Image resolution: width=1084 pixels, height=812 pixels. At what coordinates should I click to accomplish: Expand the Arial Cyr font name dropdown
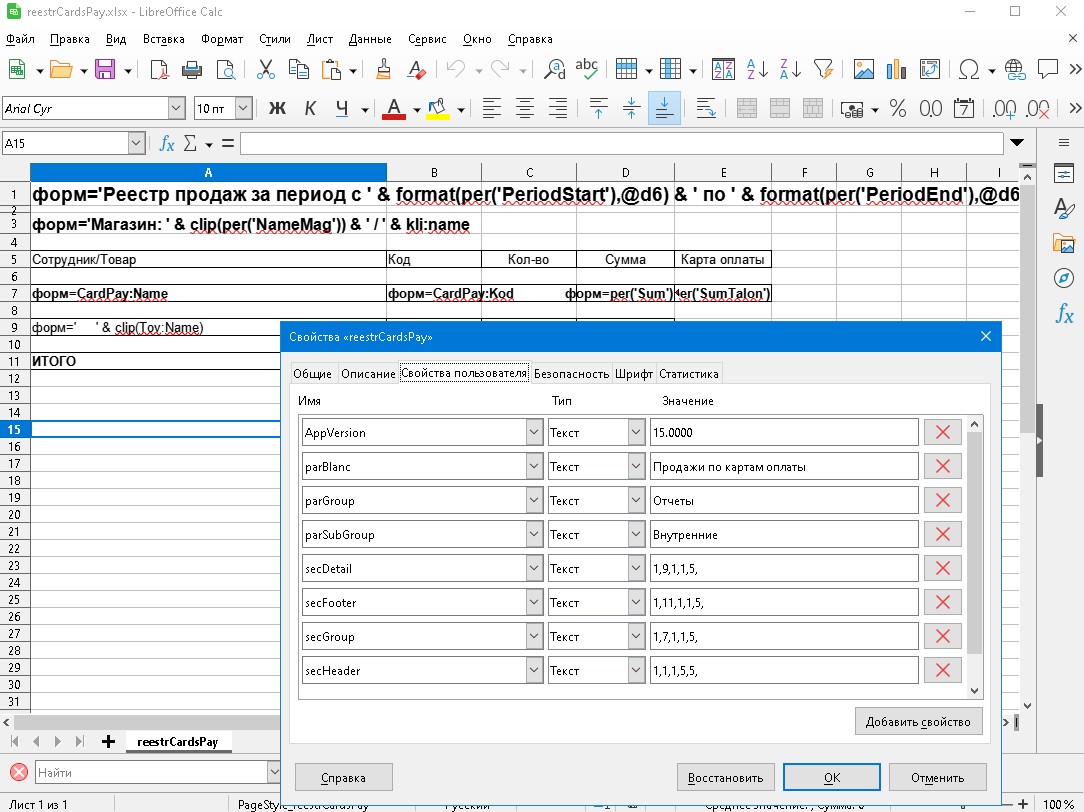176,108
